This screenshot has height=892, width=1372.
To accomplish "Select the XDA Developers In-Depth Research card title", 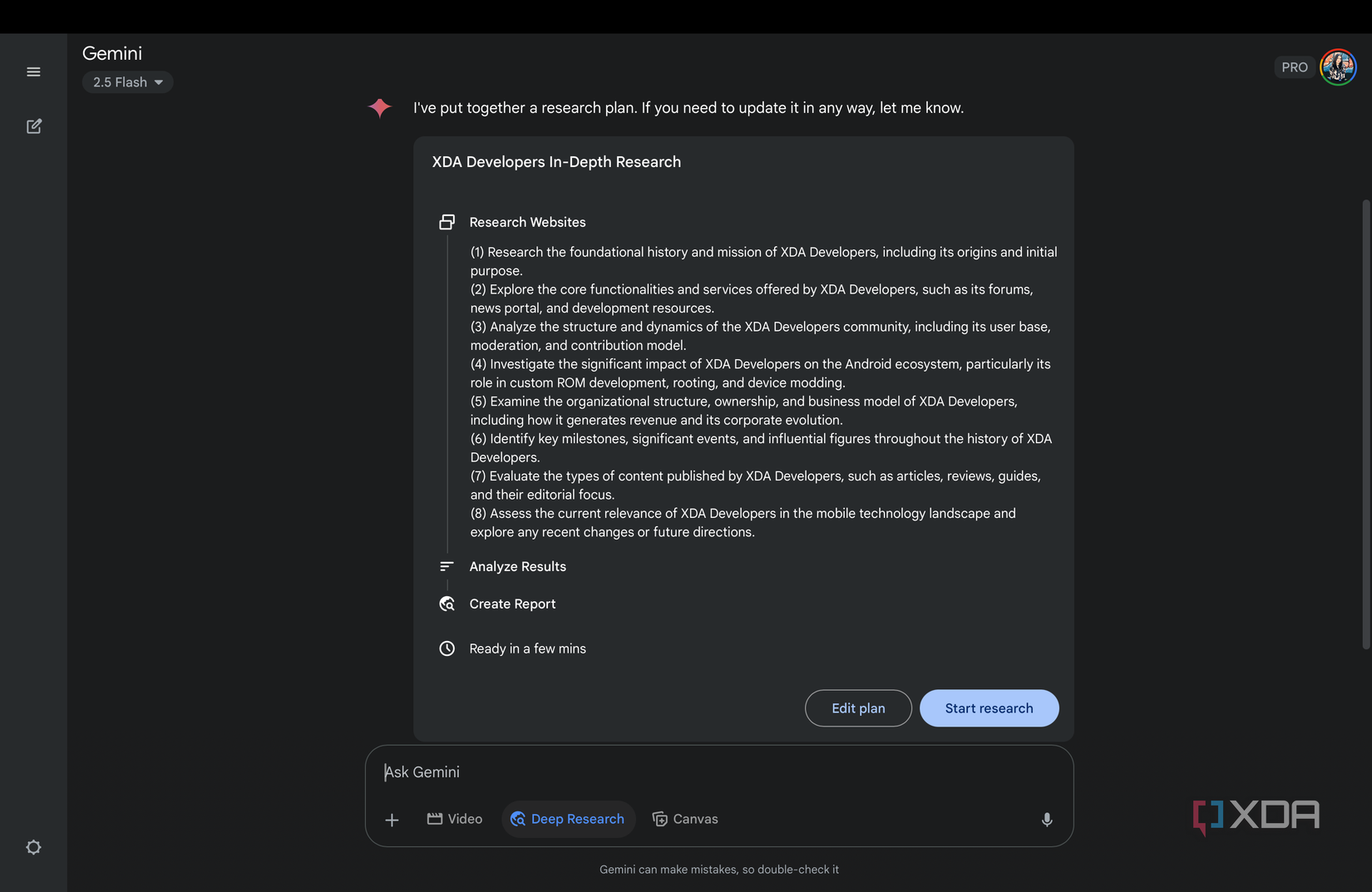I will 556,161.
